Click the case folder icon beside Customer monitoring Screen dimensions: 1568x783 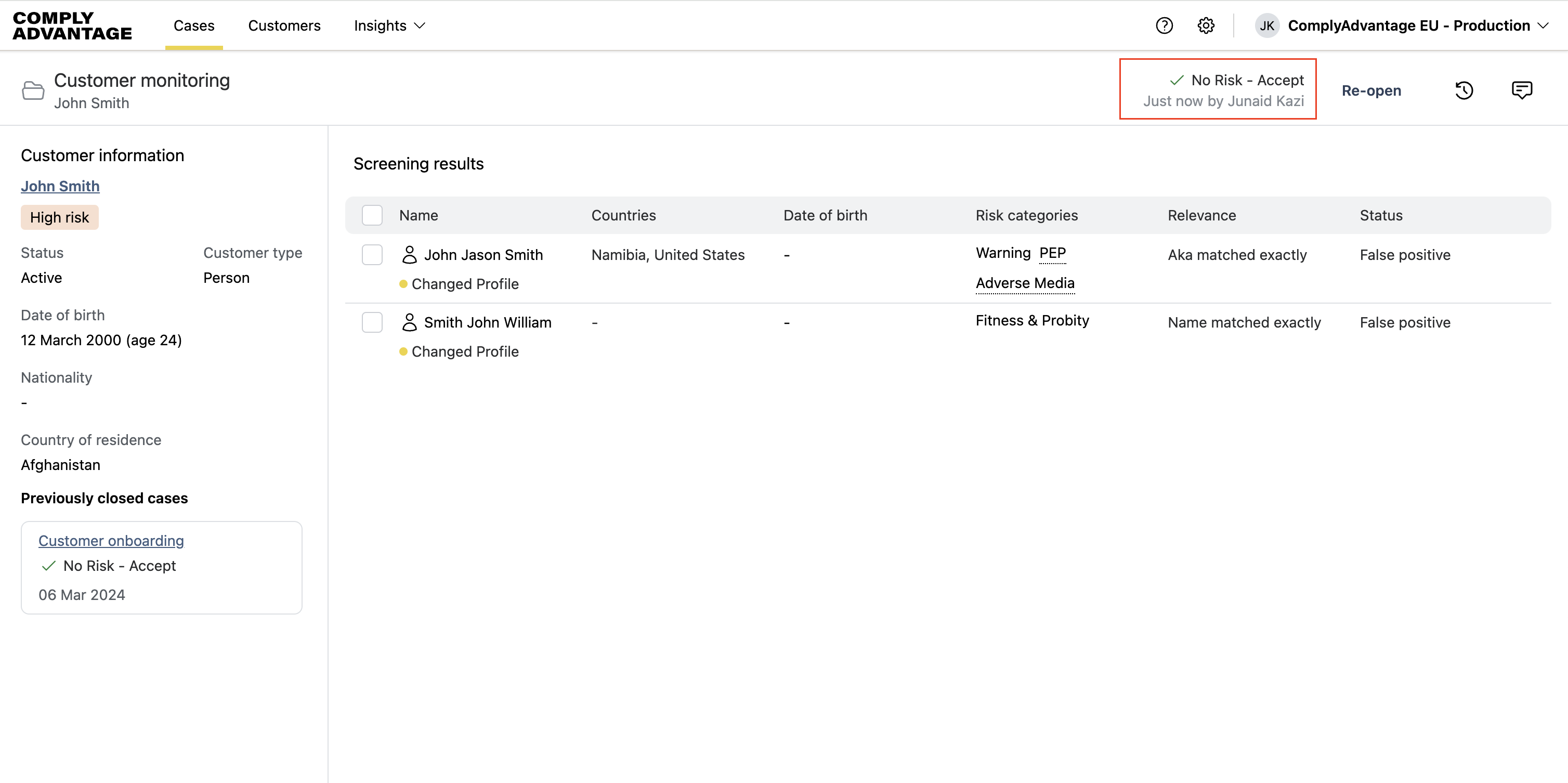pos(33,90)
